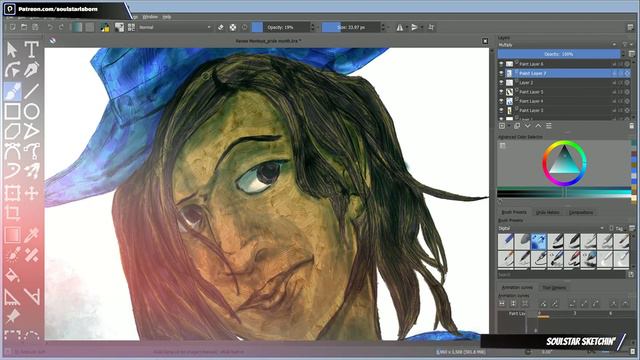Toggle preserve alpha in toolbar
The height and width of the screenshot is (360, 640).
[x=233, y=27]
